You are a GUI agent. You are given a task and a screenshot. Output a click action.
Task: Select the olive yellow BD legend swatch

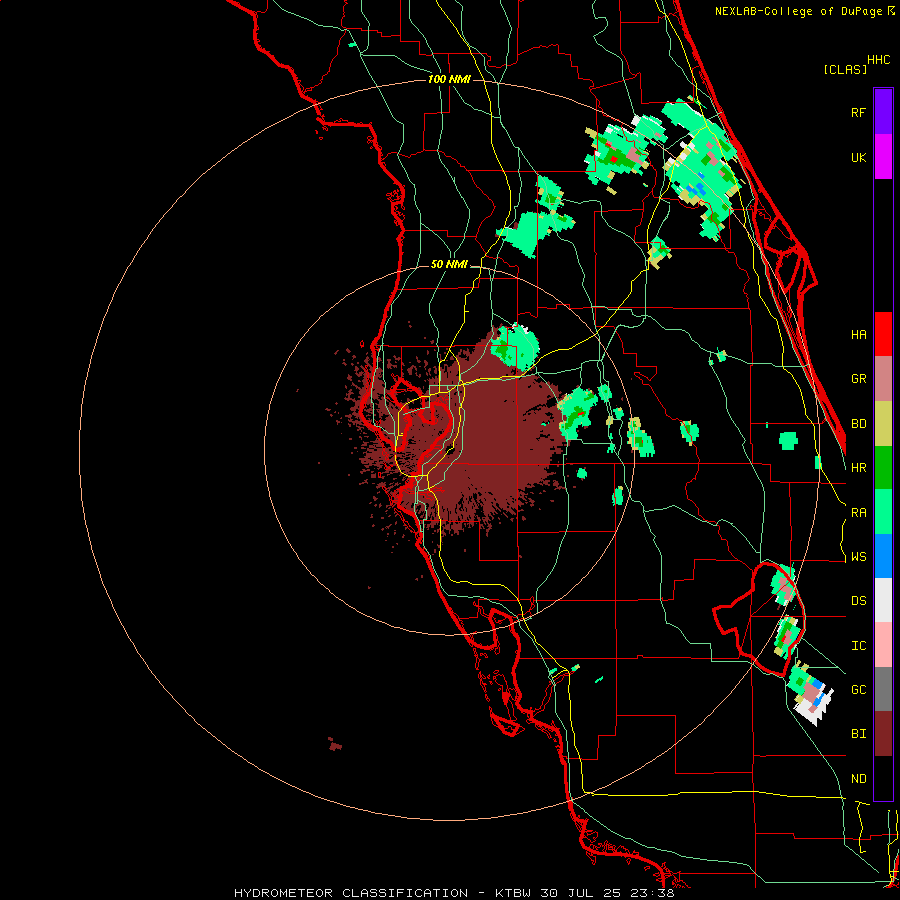pos(883,424)
